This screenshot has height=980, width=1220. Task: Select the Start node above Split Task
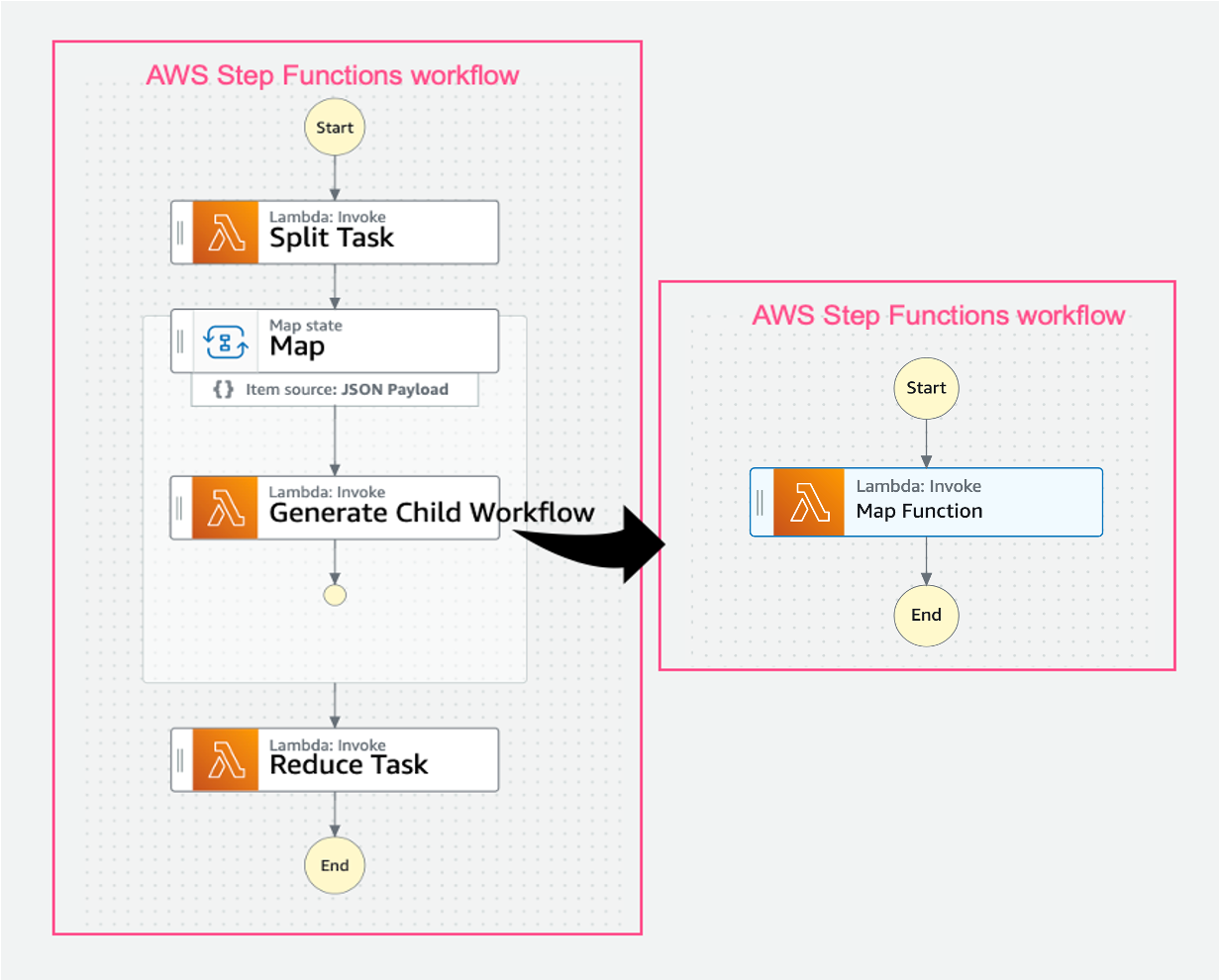(x=335, y=128)
